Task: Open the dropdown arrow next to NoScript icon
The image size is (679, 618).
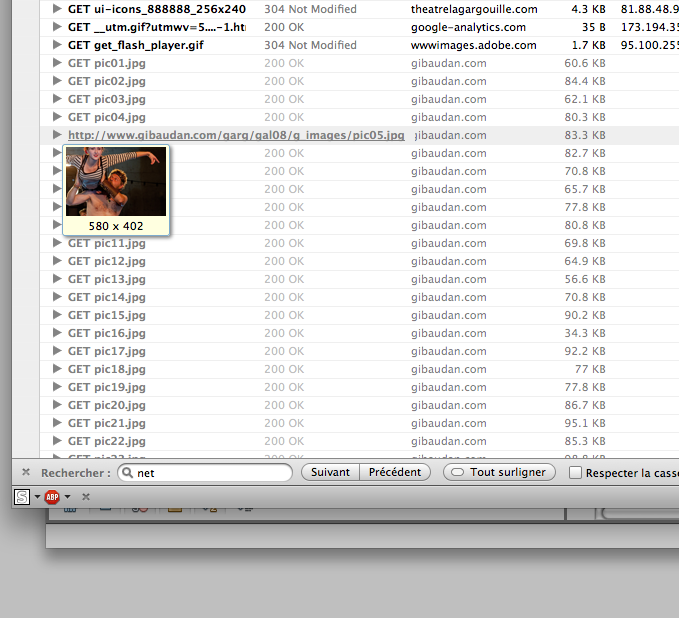Action: point(37,497)
